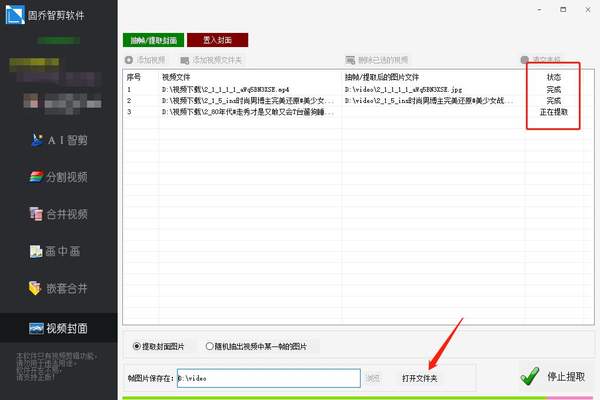Click the 帧图片保存在 path input field
The height and width of the screenshot is (400, 600).
pyautogui.click(x=267, y=378)
